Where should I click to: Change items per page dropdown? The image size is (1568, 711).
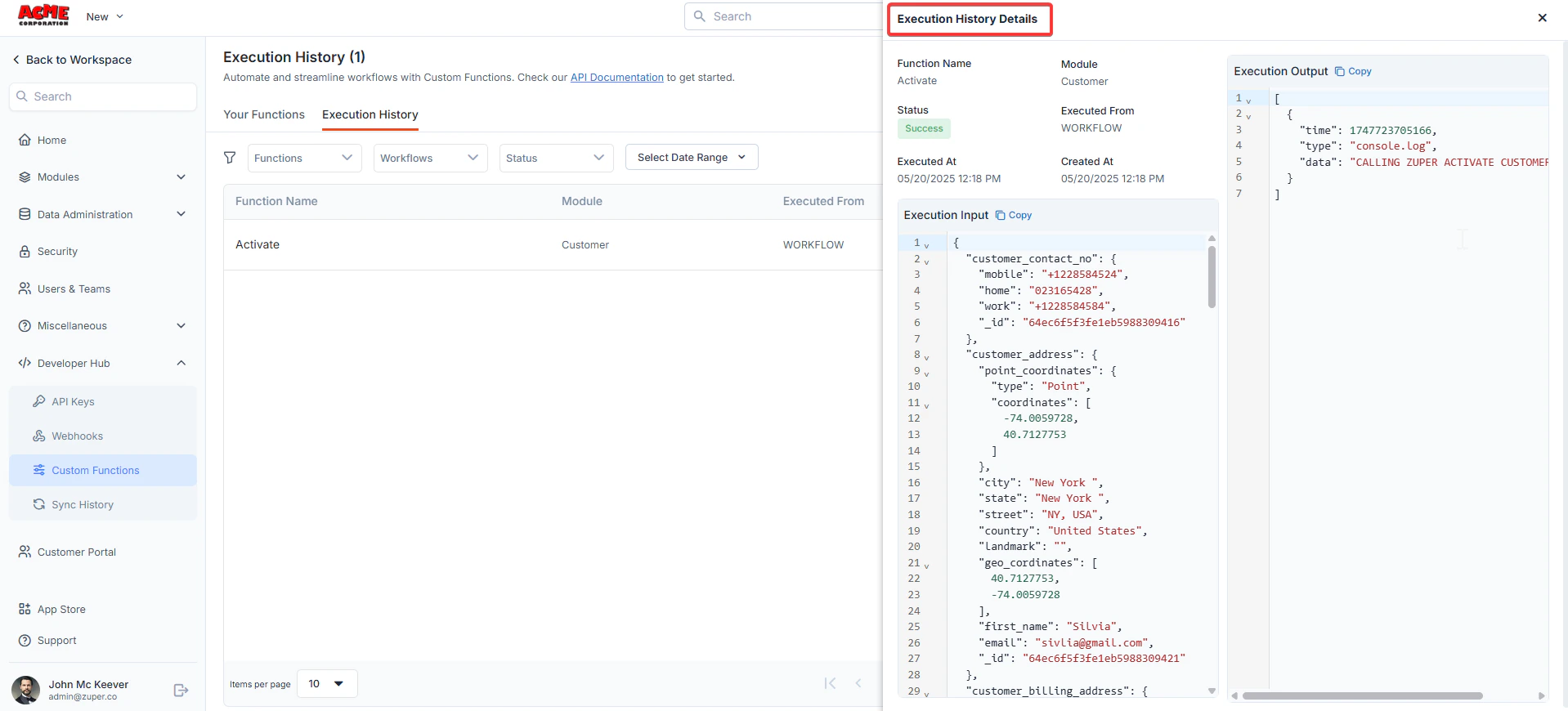[327, 684]
